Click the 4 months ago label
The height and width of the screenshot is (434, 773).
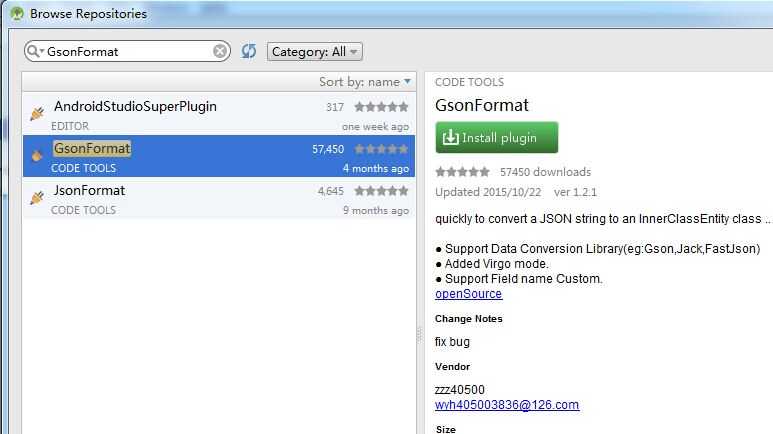pos(376,169)
